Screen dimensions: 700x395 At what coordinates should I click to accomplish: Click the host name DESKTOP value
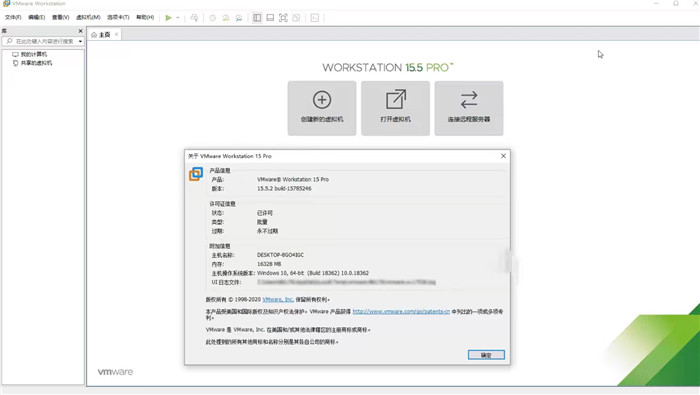[280, 255]
